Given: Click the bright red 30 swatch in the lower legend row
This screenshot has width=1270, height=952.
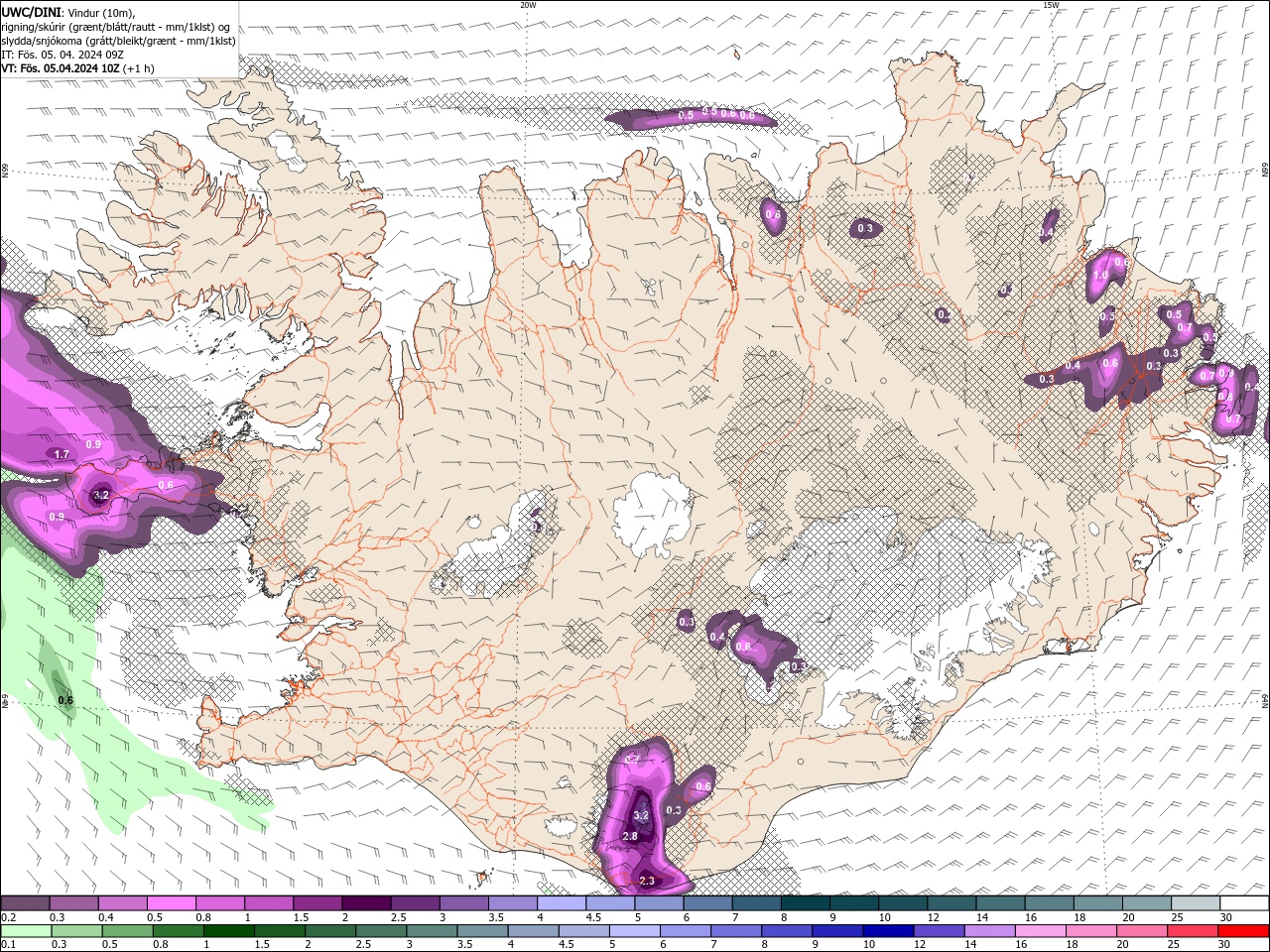Looking at the screenshot, I should (1243, 931).
